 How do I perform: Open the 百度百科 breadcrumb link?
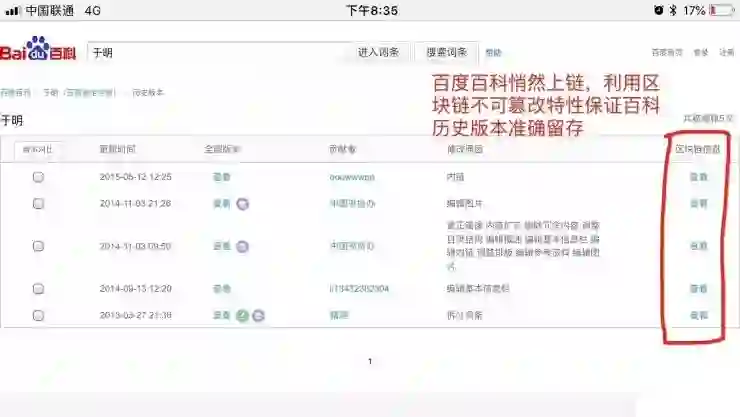point(16,92)
